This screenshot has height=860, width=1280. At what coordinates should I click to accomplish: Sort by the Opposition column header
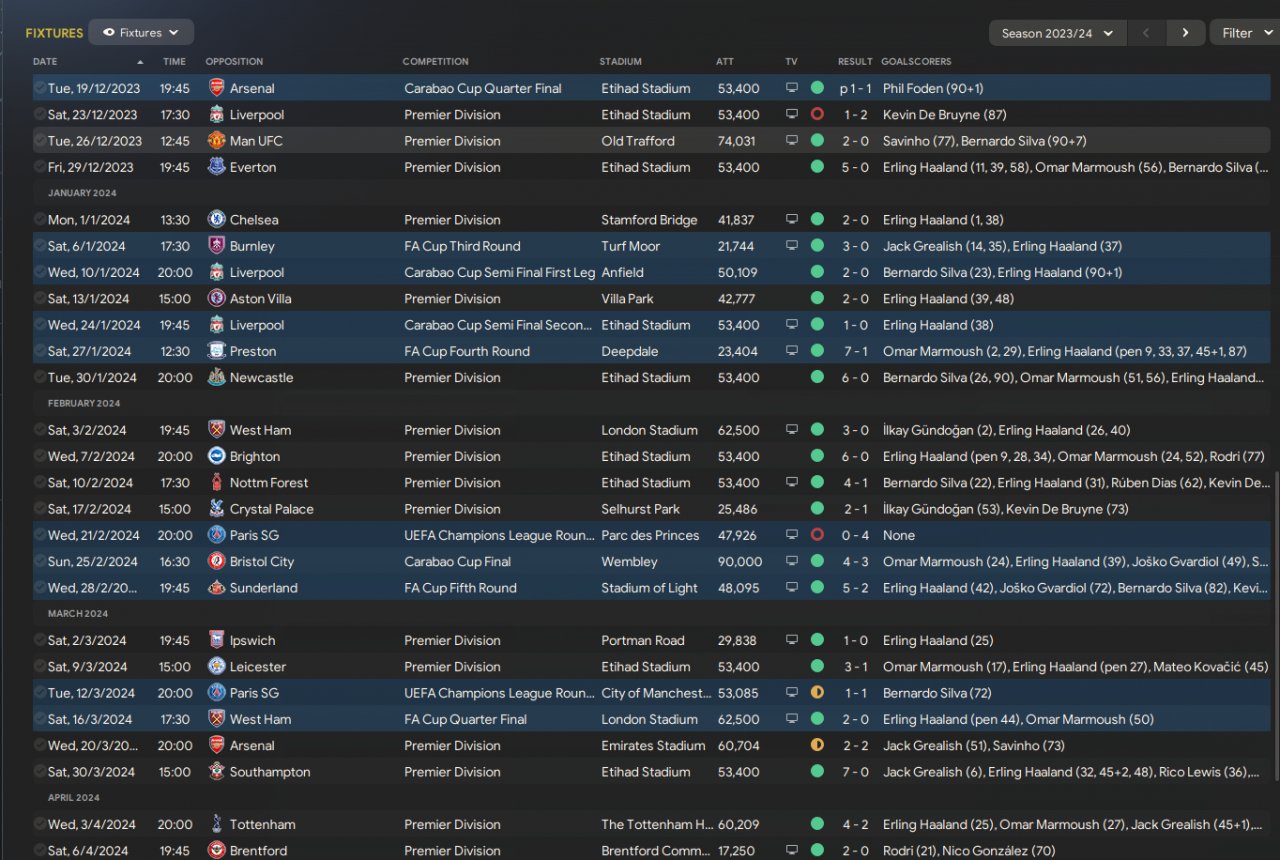[x=234, y=62]
